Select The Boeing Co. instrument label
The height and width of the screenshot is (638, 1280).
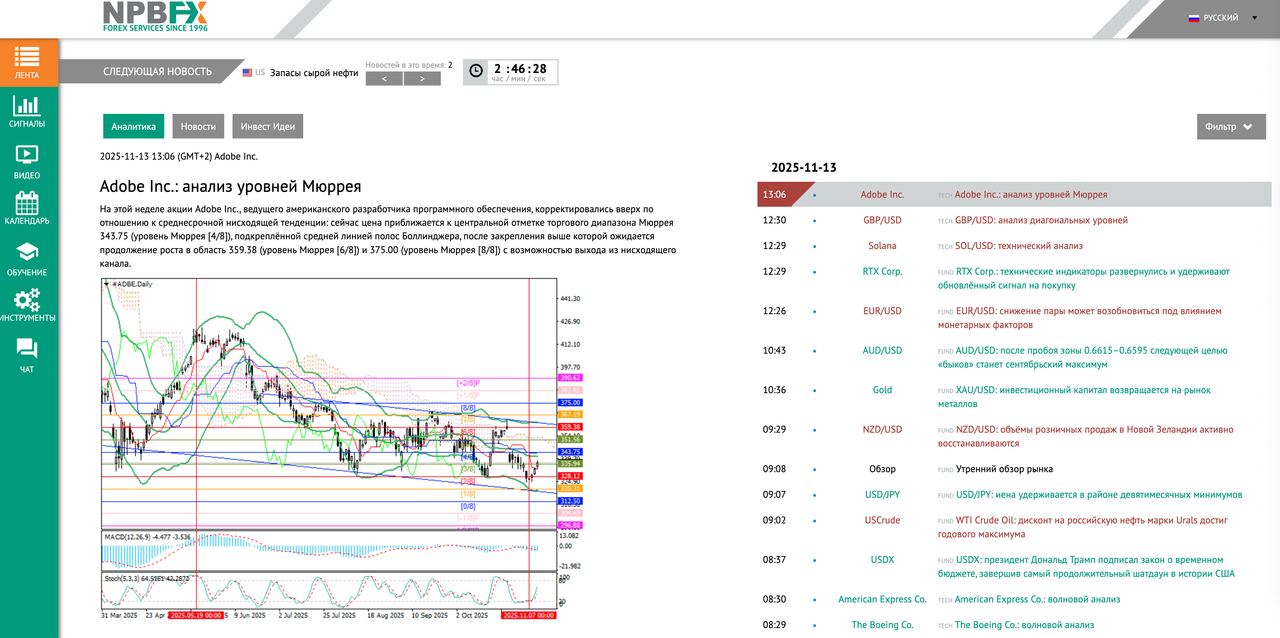point(882,625)
